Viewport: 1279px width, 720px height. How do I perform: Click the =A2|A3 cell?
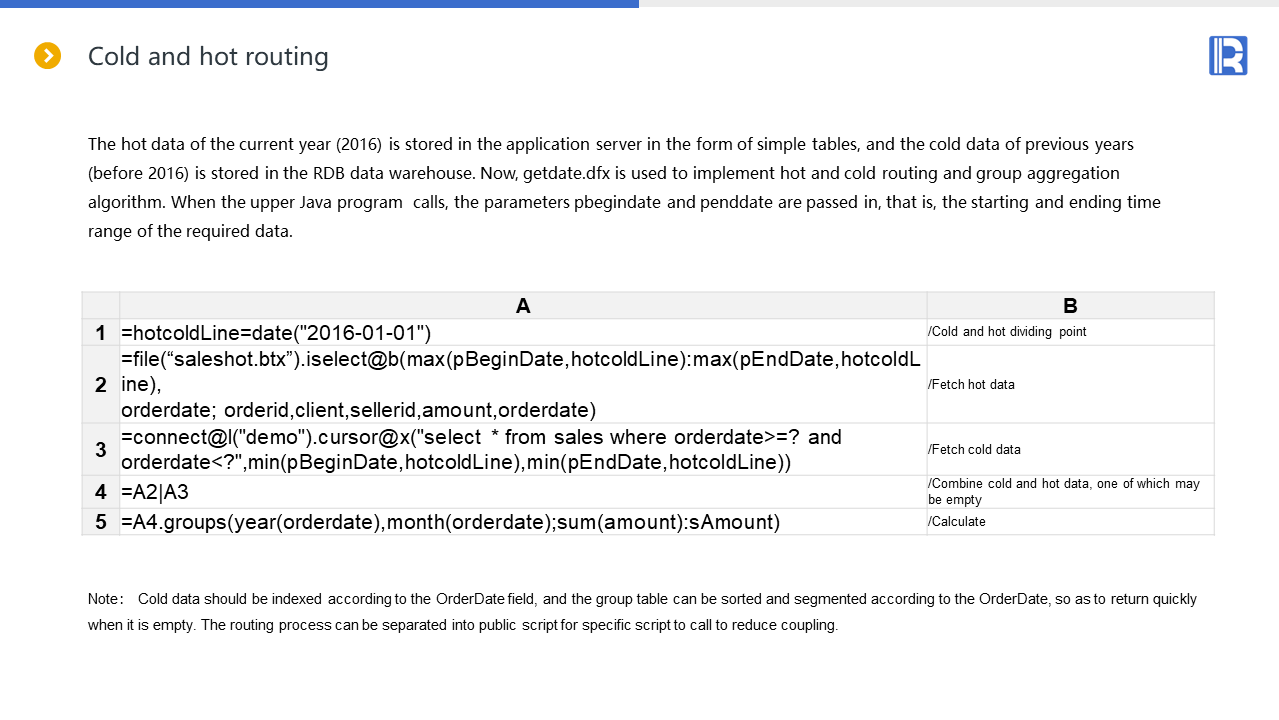(155, 492)
